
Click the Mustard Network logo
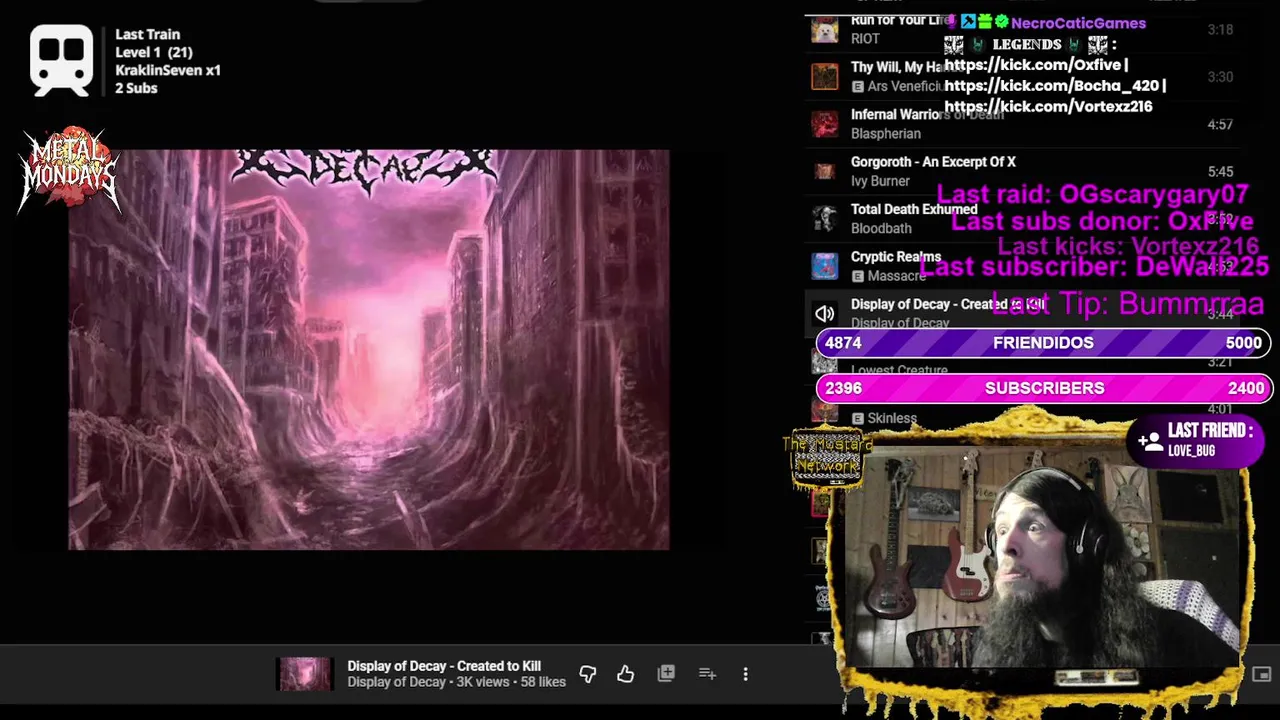tap(826, 458)
